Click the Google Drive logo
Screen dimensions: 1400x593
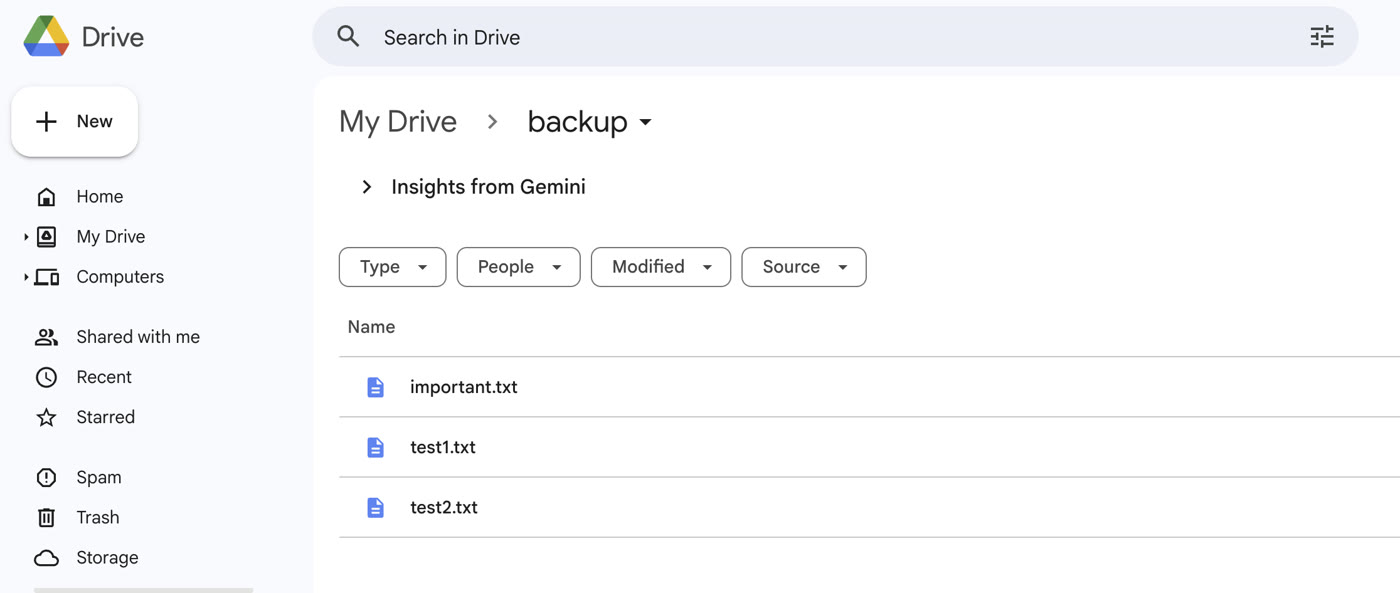pos(44,36)
